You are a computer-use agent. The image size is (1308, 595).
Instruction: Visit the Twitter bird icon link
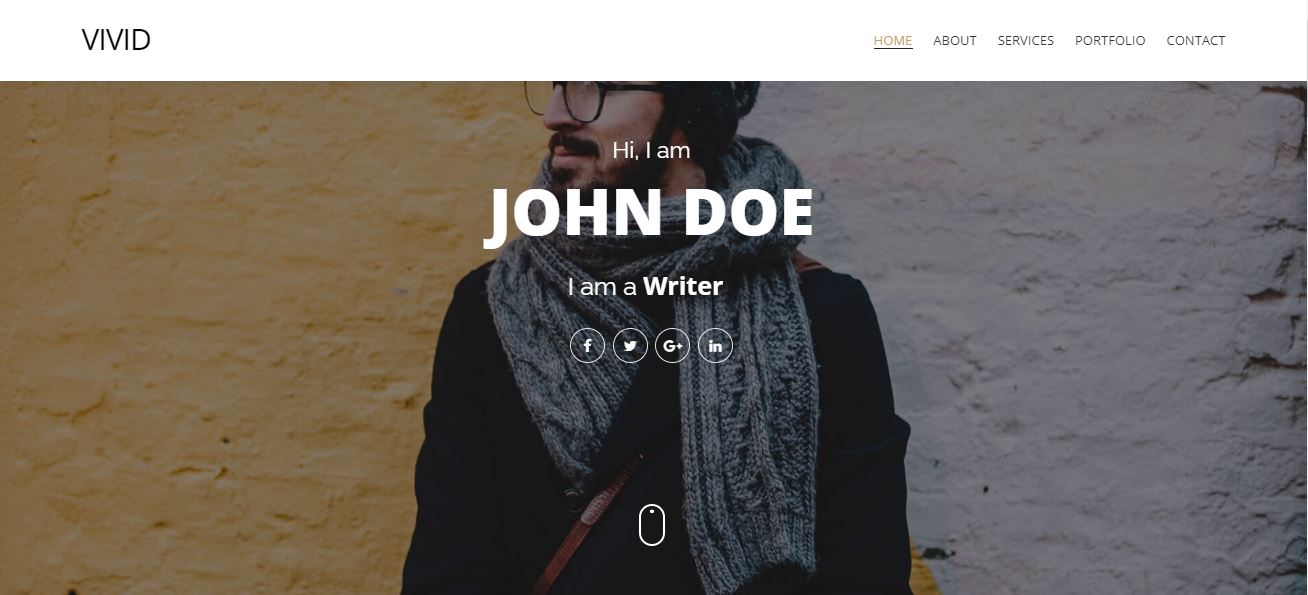coord(630,346)
